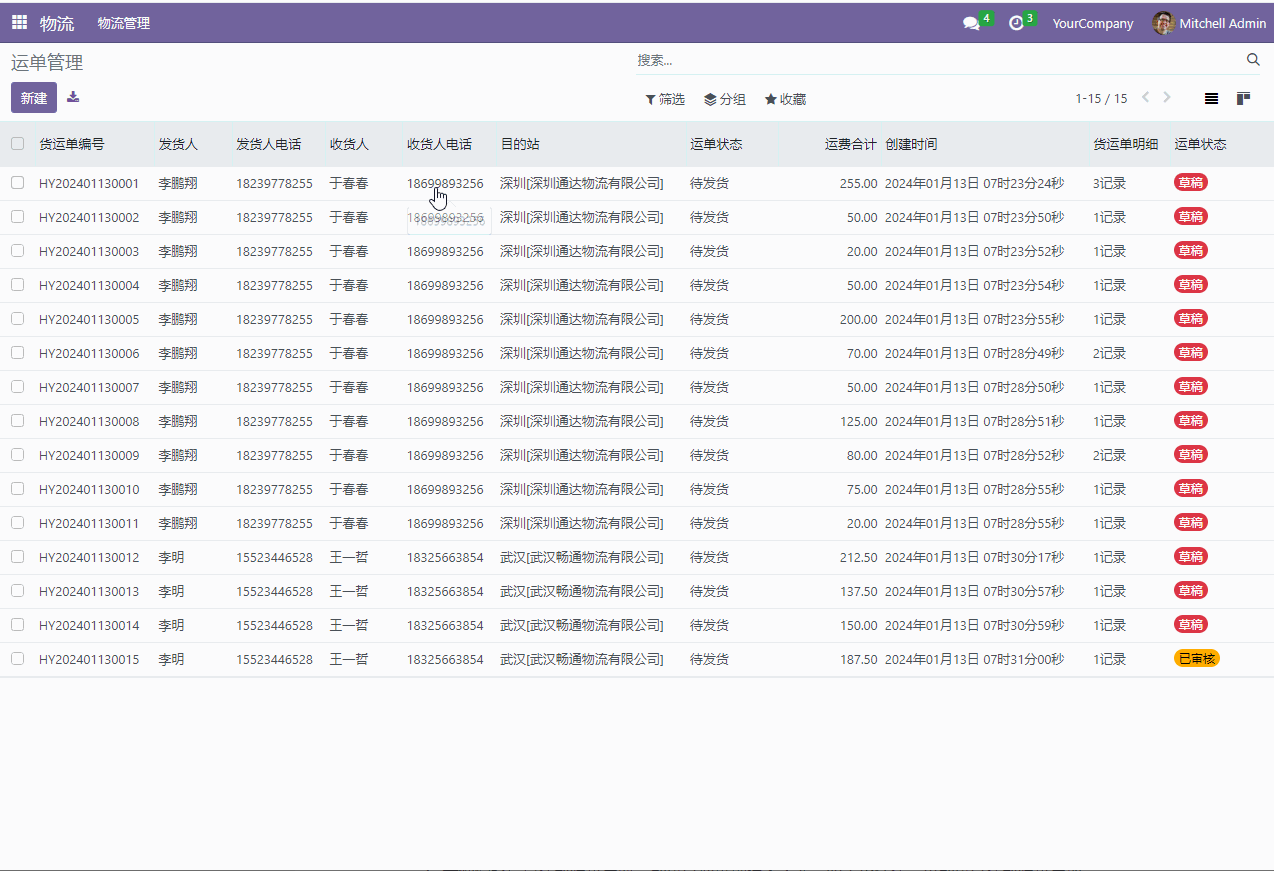Go to next page arrow
1274x871 pixels.
[x=1167, y=98]
